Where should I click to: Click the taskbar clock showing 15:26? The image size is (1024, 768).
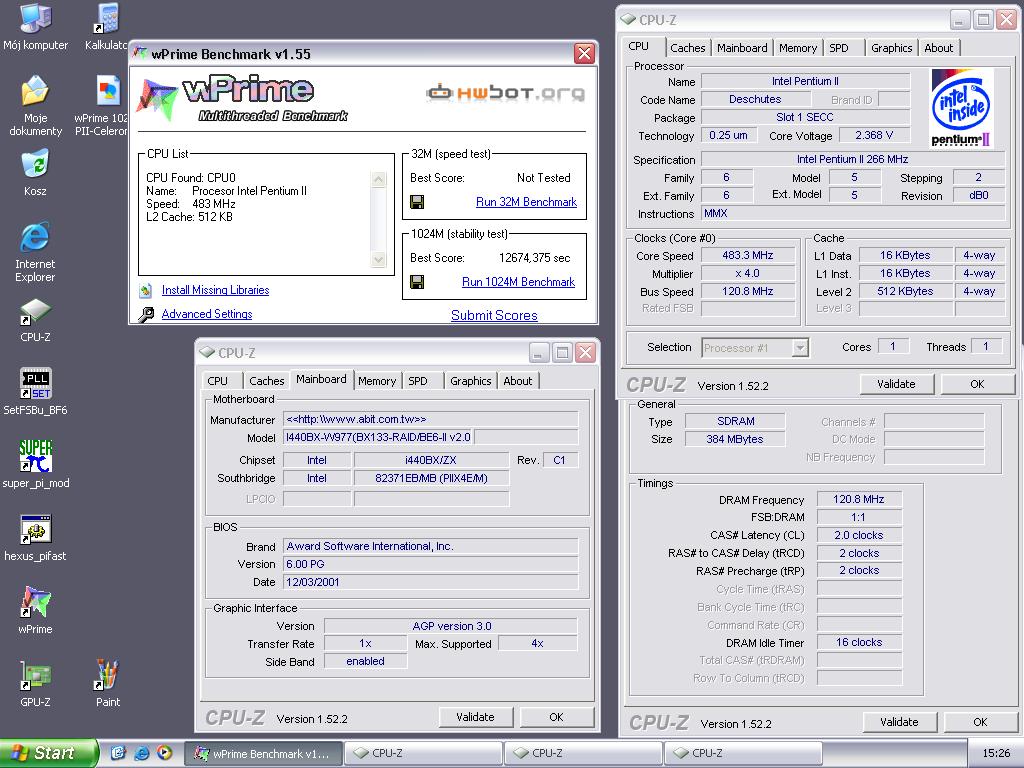996,754
